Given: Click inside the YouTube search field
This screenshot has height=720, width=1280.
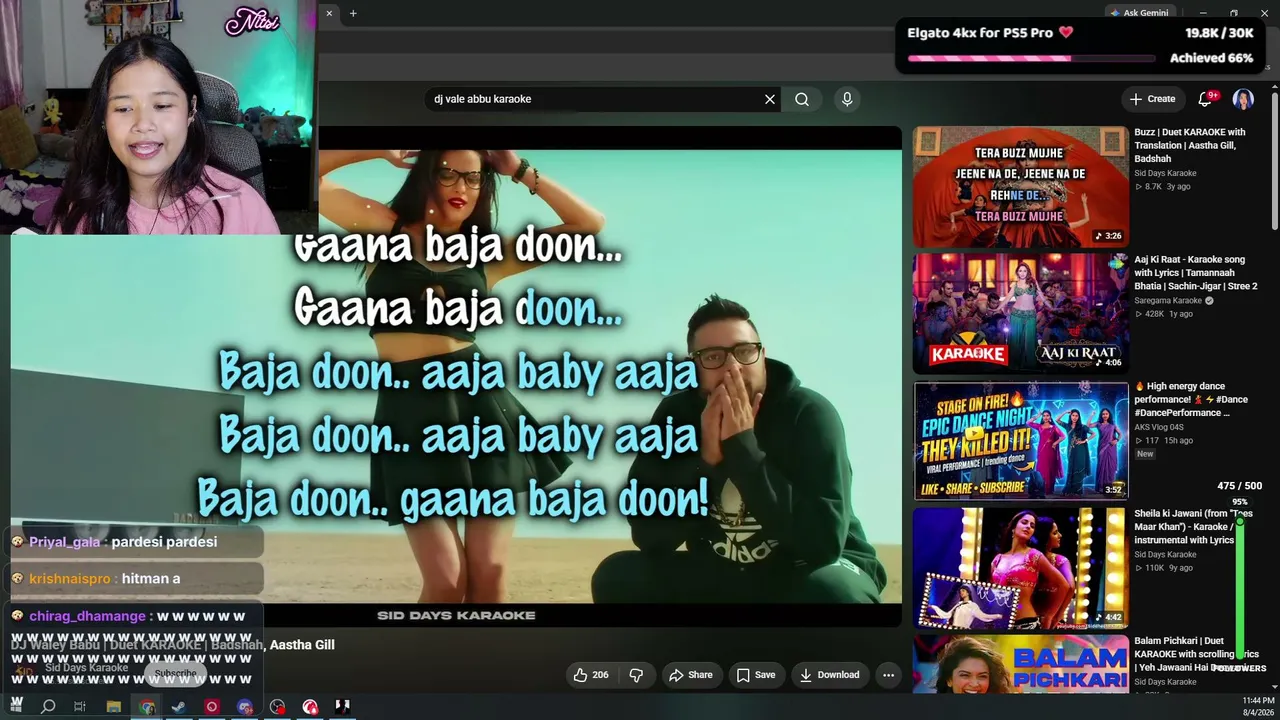Looking at the screenshot, I should [595, 99].
